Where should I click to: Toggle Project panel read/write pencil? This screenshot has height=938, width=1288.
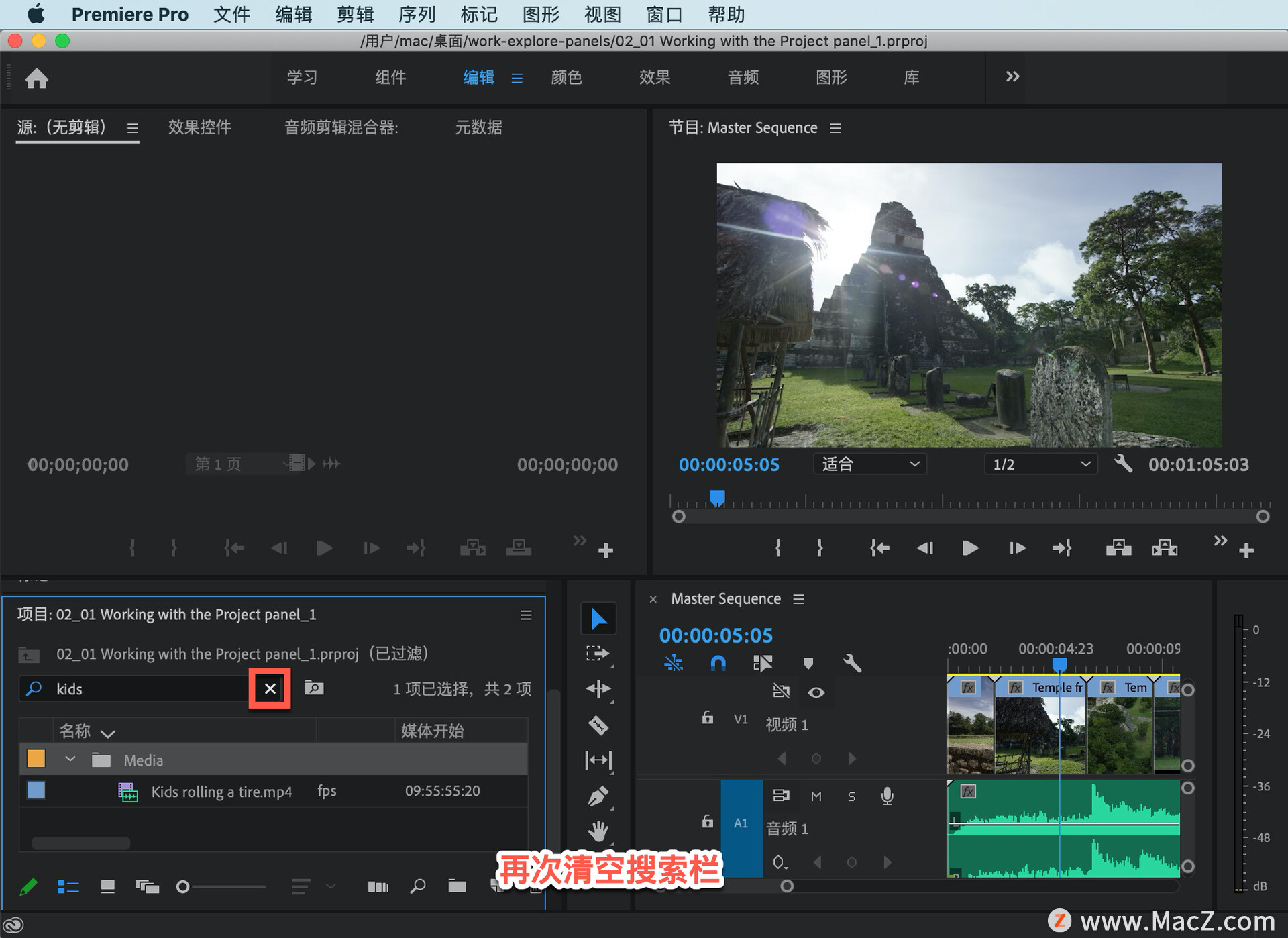pos(28,887)
